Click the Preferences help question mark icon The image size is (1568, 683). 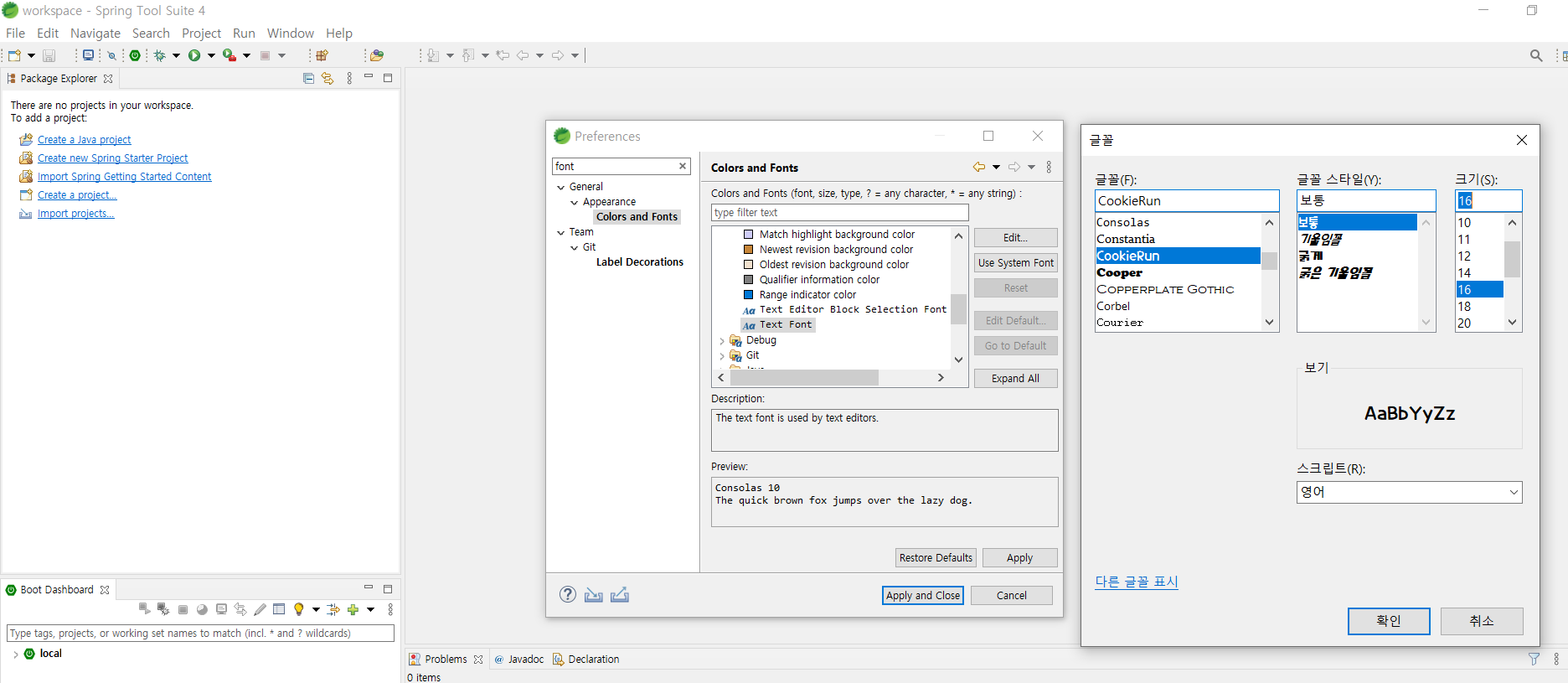tap(568, 594)
